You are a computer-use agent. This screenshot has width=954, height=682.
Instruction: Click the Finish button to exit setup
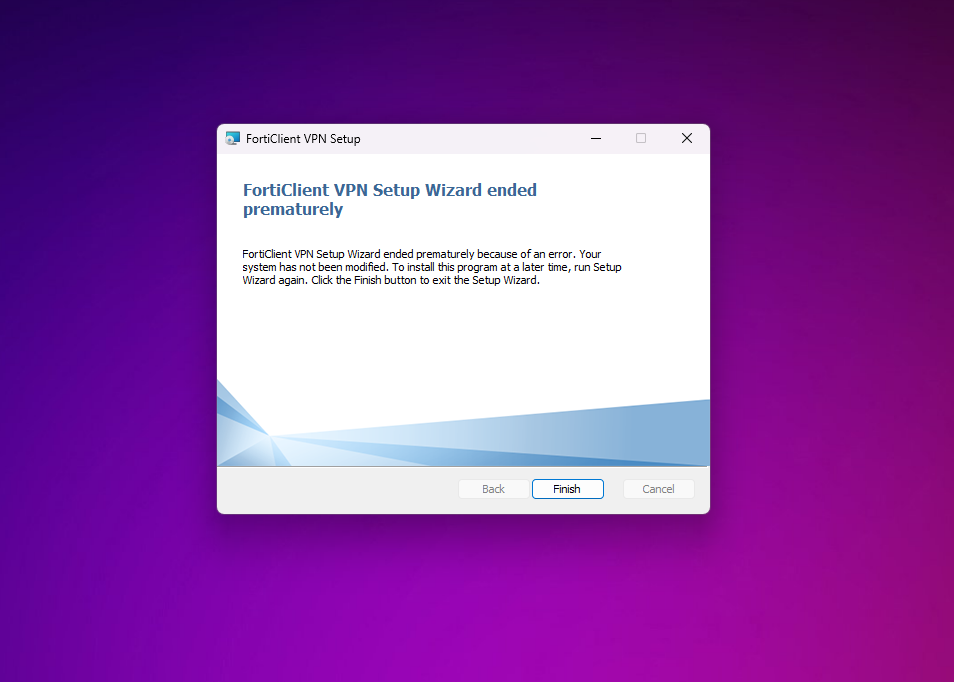(567, 489)
